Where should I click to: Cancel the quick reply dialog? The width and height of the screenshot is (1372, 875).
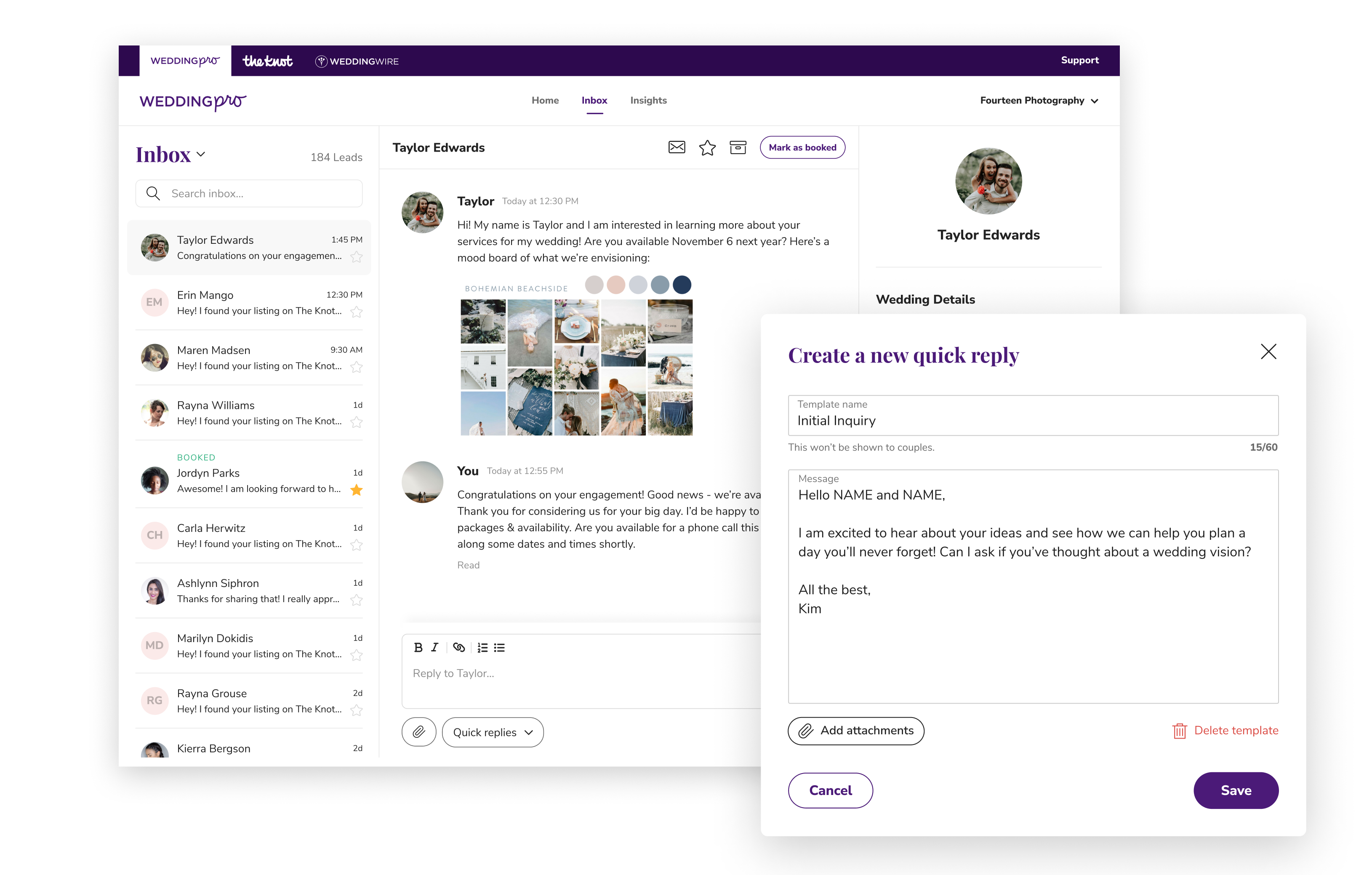tap(830, 790)
